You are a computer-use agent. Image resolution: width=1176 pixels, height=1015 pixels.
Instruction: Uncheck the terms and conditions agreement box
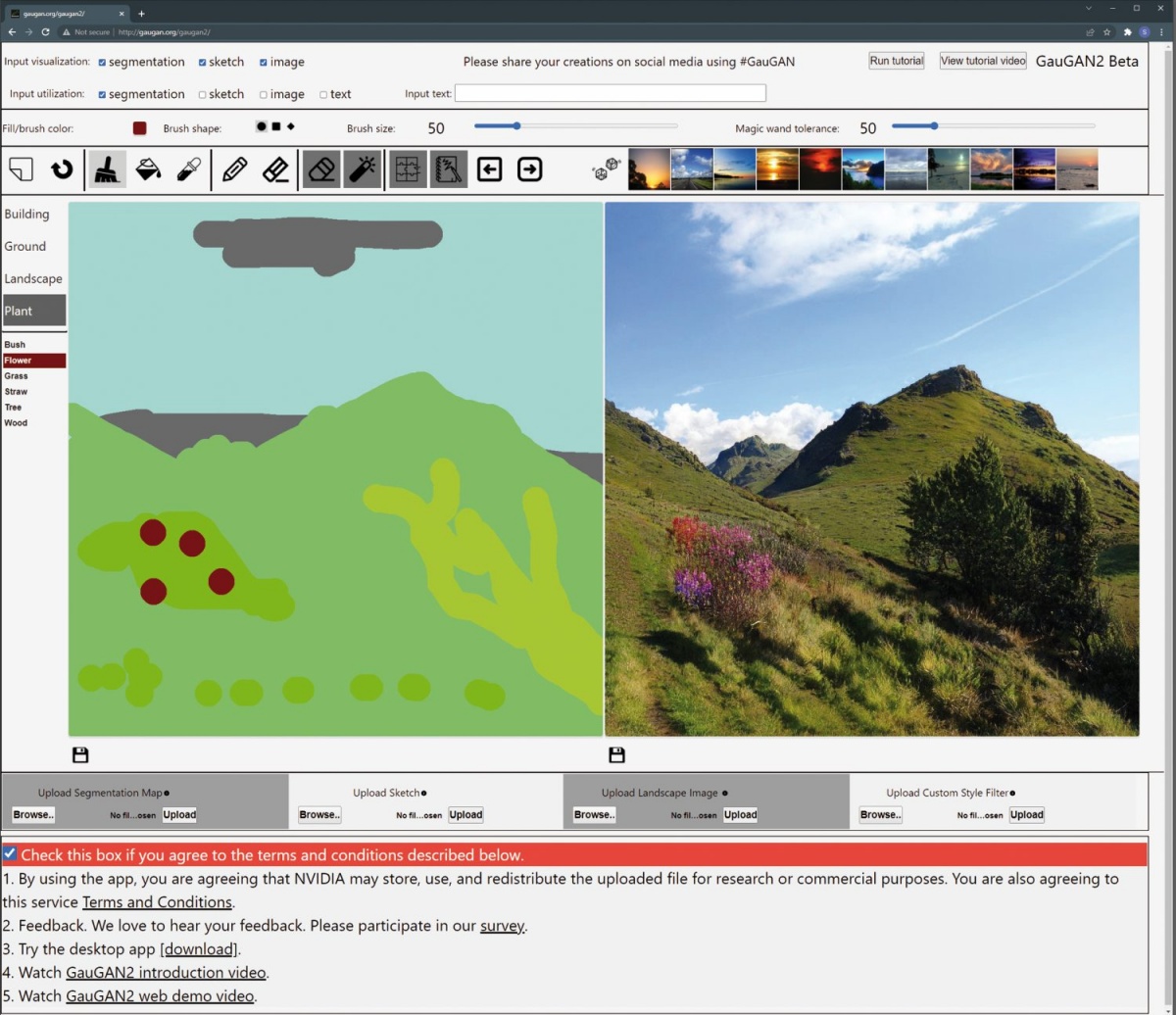coord(10,853)
